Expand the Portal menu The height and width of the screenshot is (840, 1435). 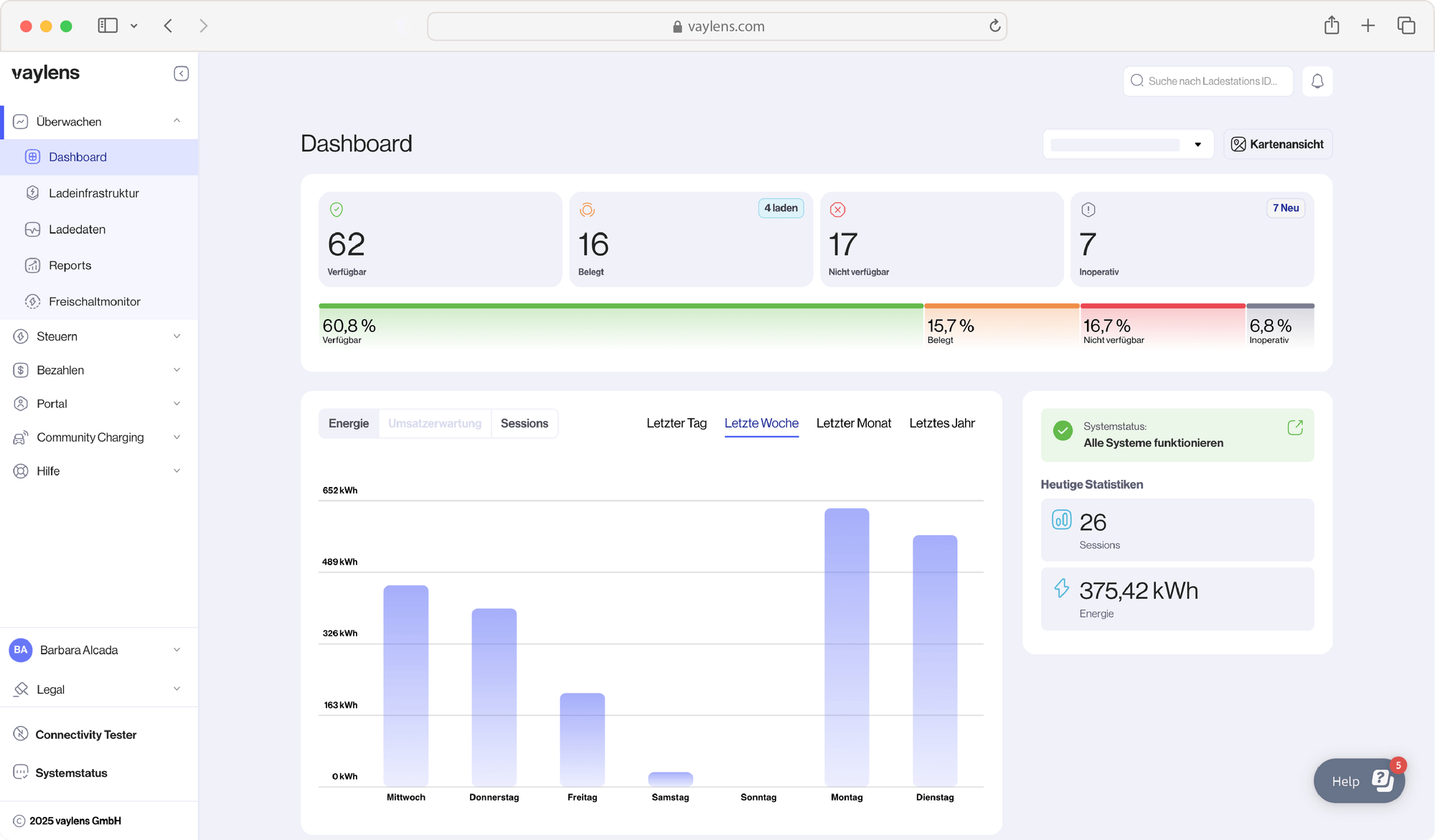coord(177,404)
